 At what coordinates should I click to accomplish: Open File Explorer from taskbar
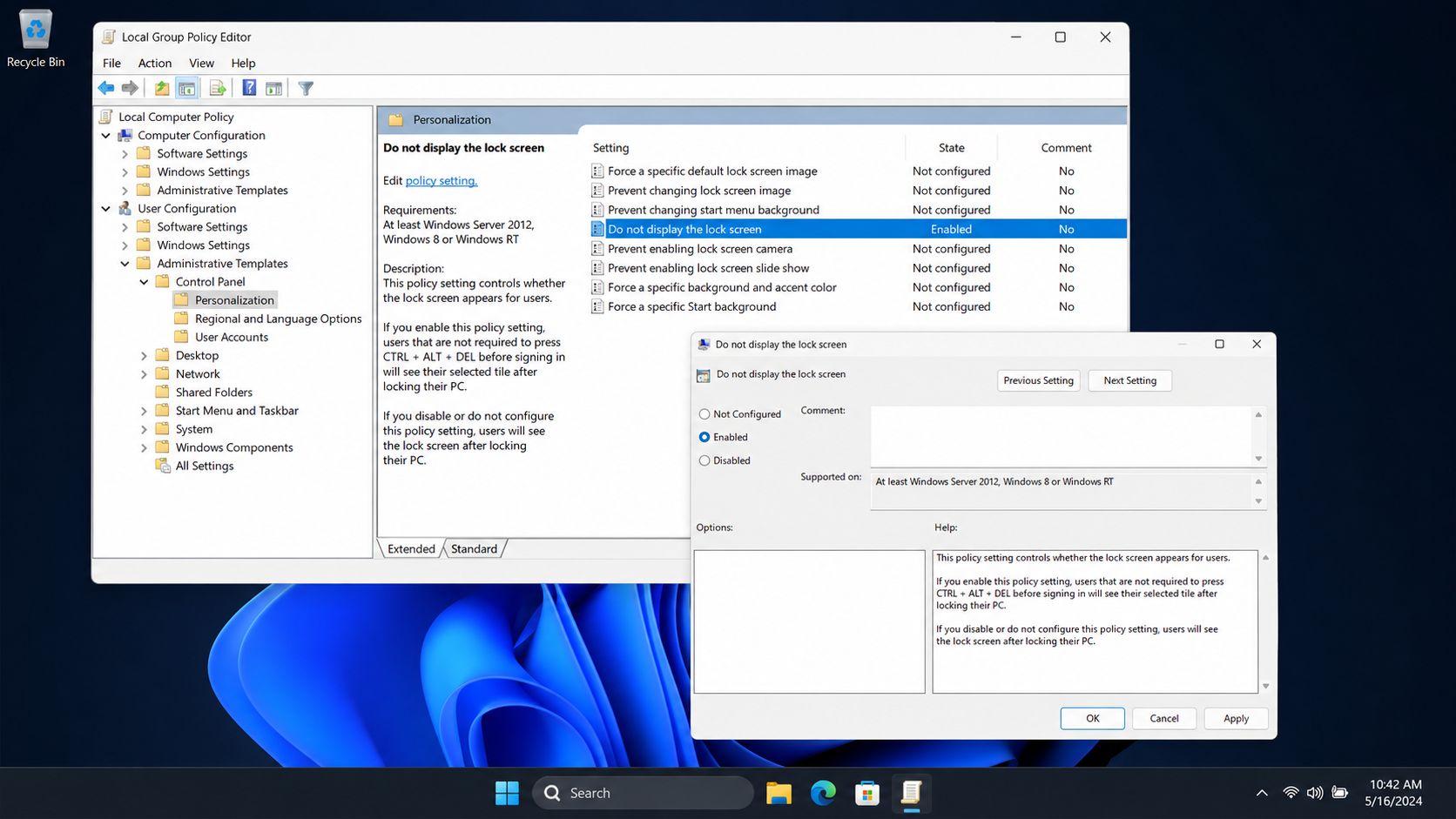point(779,793)
